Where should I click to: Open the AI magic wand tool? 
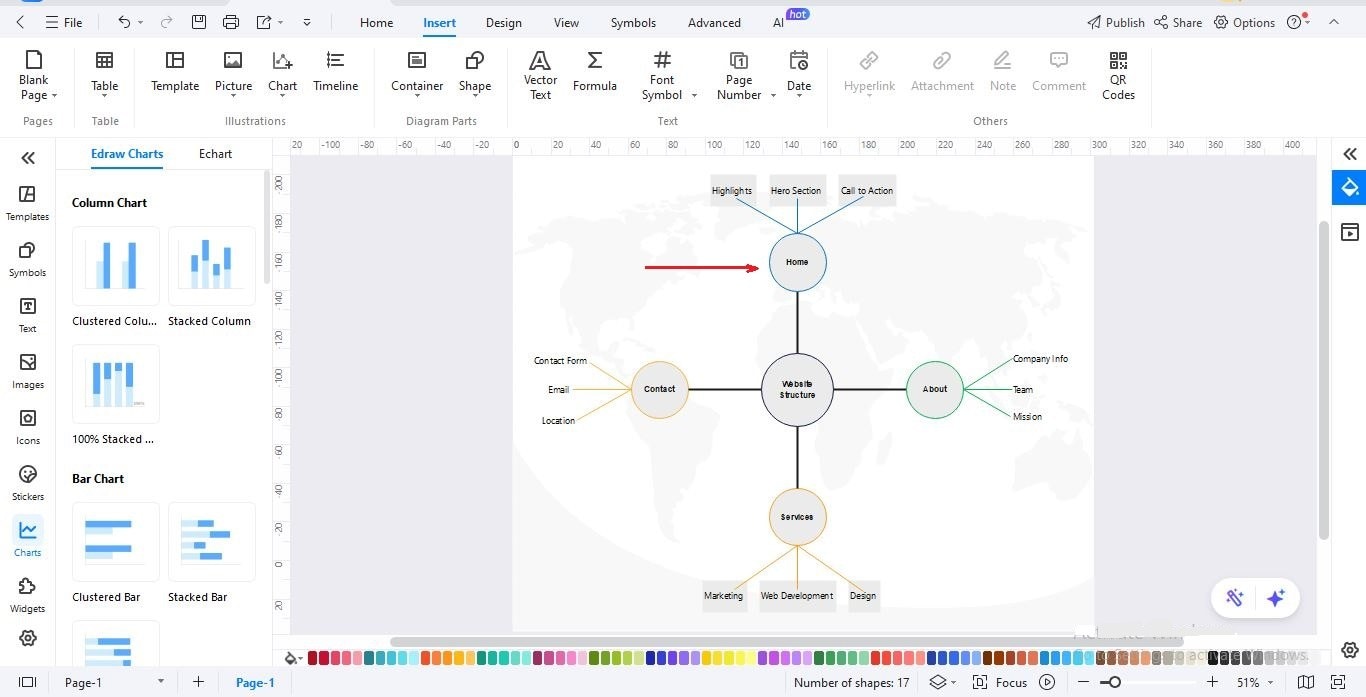(x=1235, y=598)
